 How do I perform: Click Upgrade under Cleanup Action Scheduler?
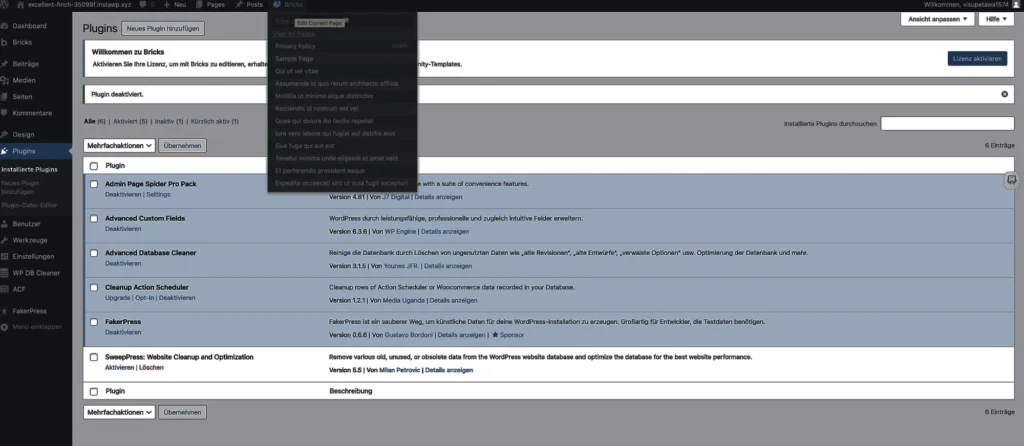pyautogui.click(x=118, y=298)
